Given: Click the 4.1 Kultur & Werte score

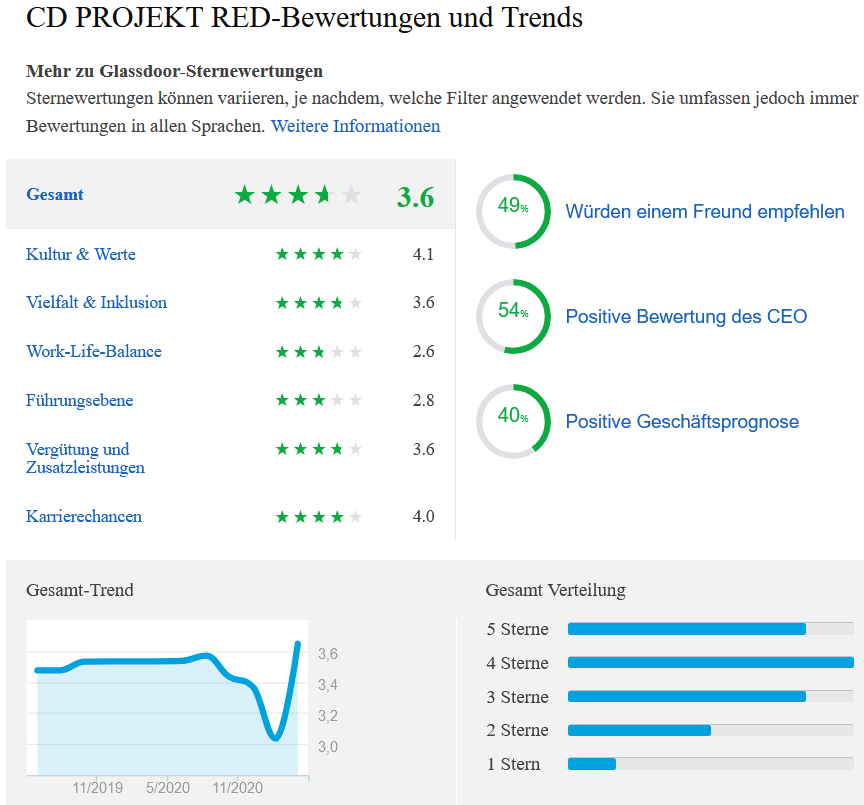Looking at the screenshot, I should point(423,254).
